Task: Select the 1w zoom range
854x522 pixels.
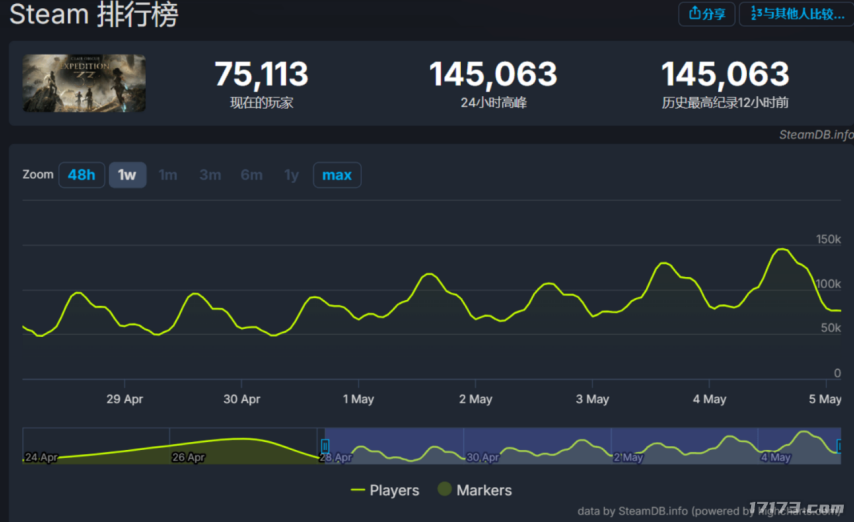Action: click(127, 175)
